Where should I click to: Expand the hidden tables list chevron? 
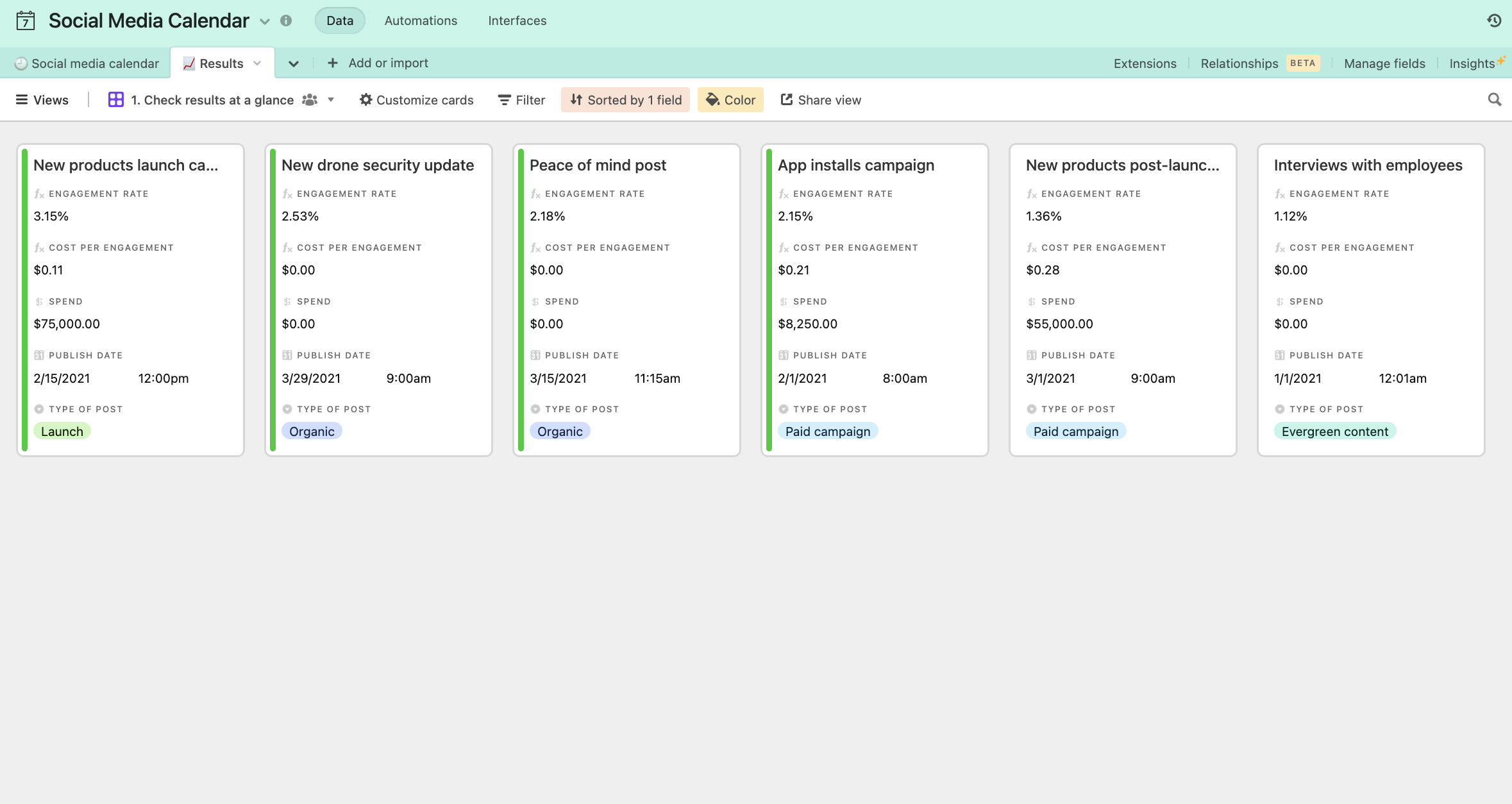pos(293,63)
